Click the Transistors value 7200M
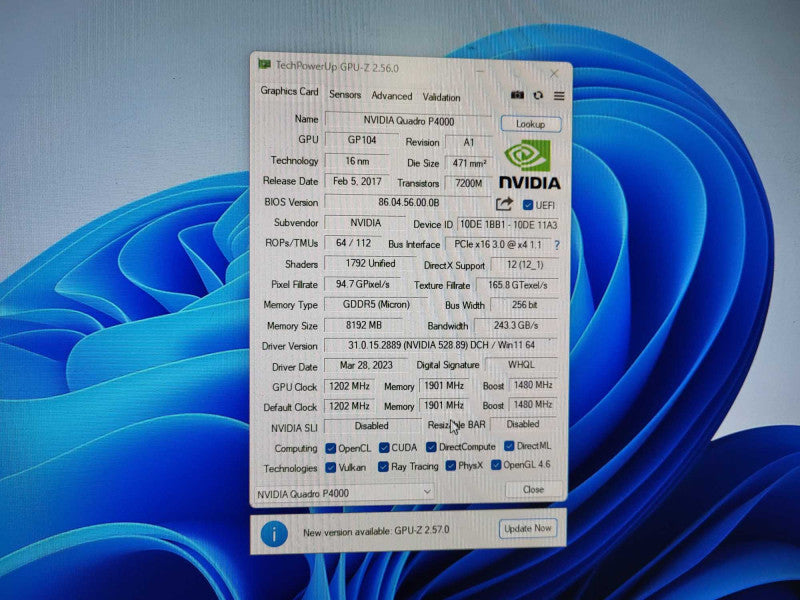 coord(468,183)
